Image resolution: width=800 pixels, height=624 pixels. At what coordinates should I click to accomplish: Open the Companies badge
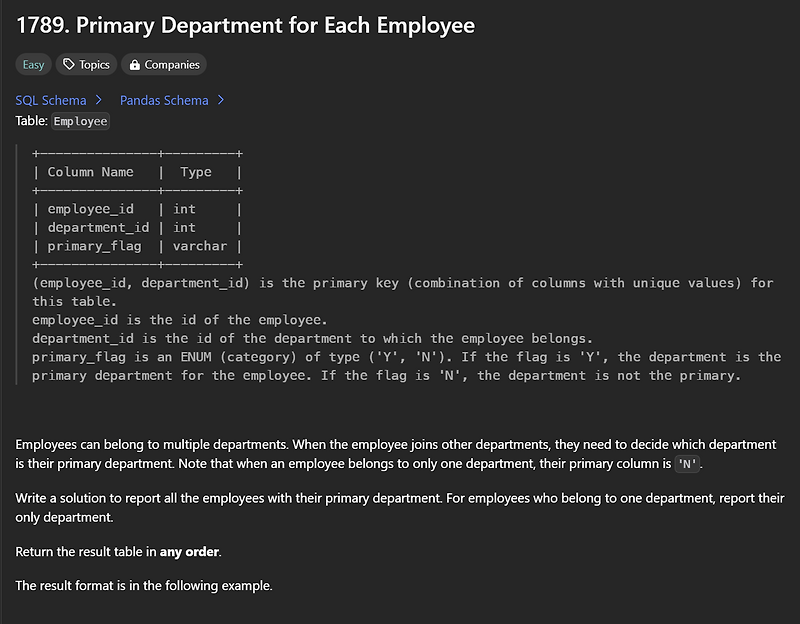pos(163,64)
